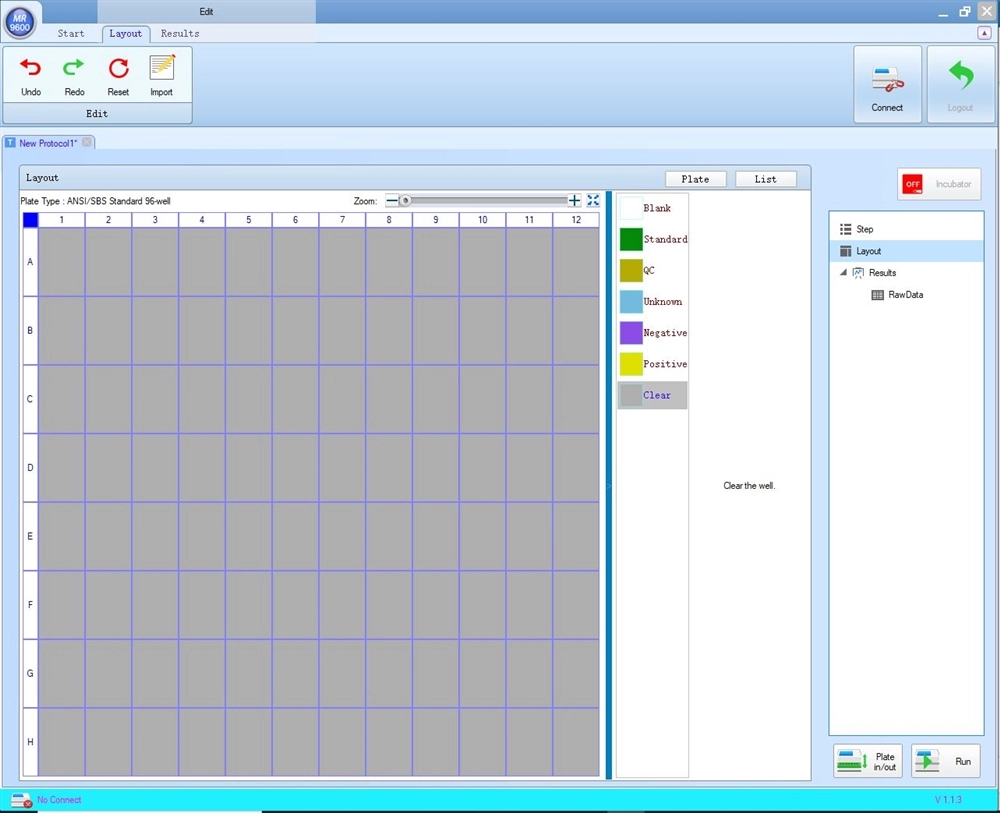Open RawData in the tree
This screenshot has width=1000, height=813.
click(x=905, y=295)
